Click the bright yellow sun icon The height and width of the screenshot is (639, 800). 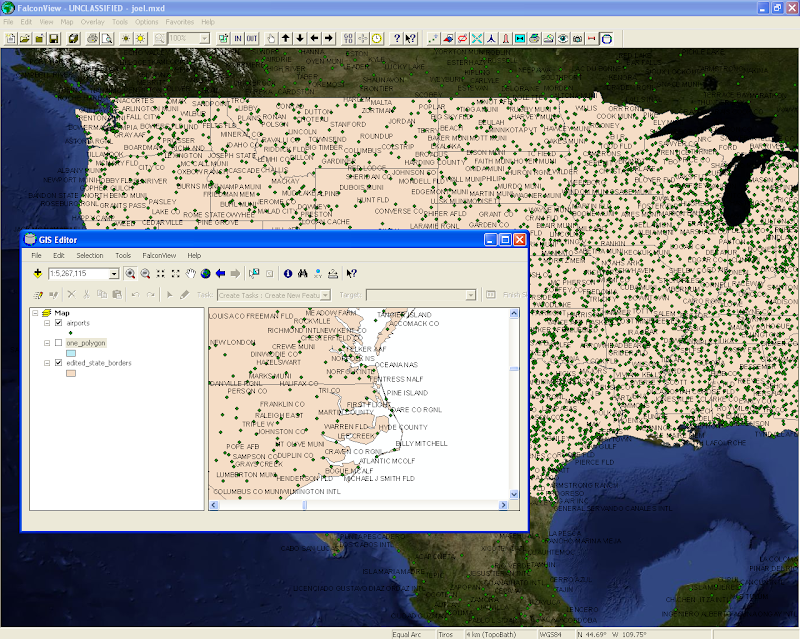pos(140,38)
